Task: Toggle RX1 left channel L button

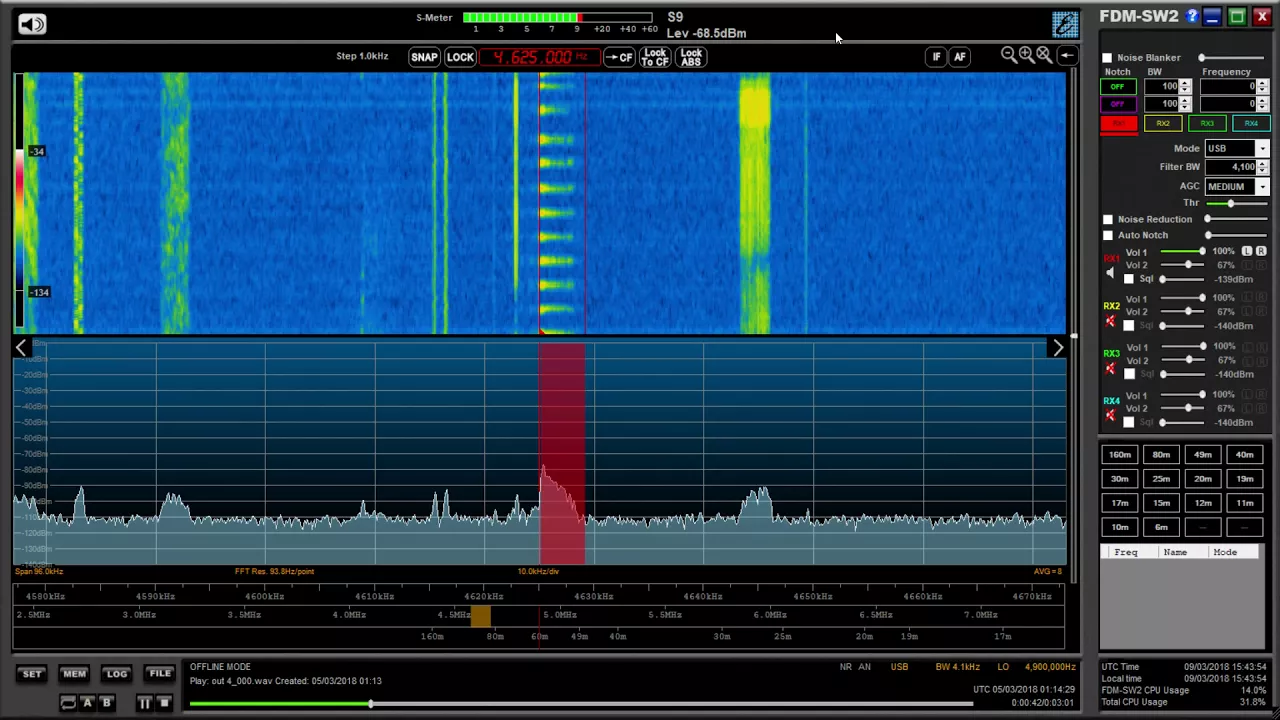Action: point(1247,251)
